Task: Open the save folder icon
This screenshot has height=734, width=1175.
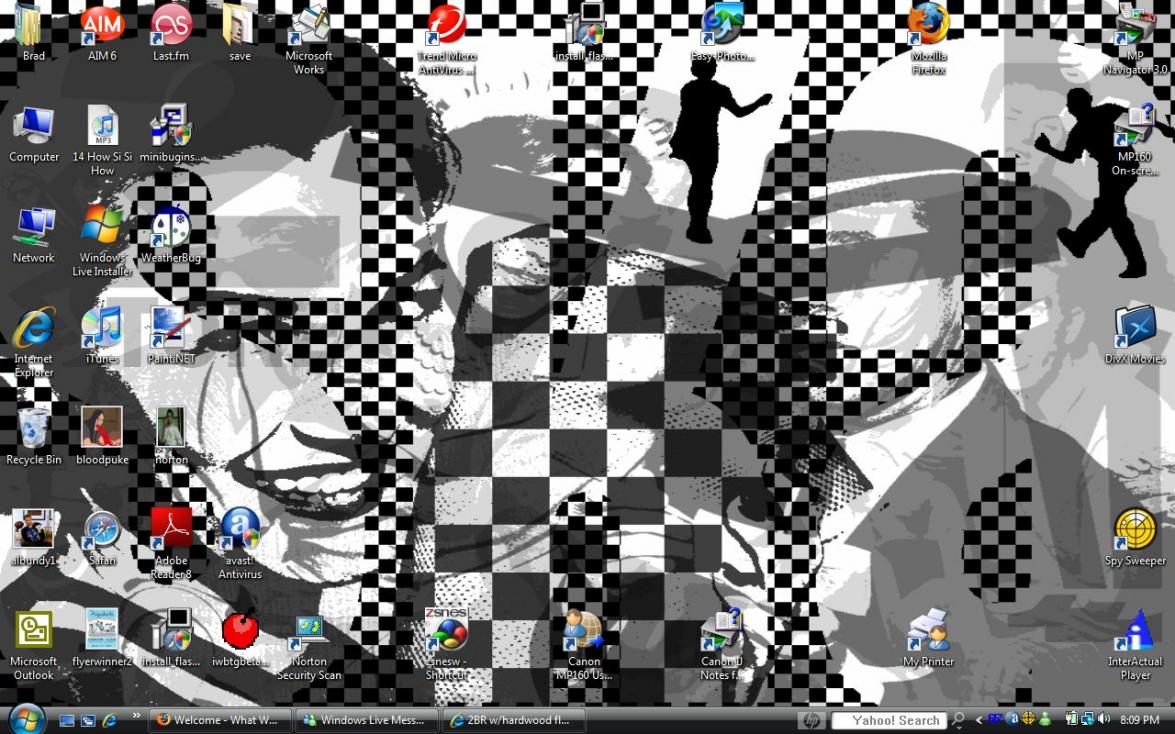Action: (x=240, y=33)
